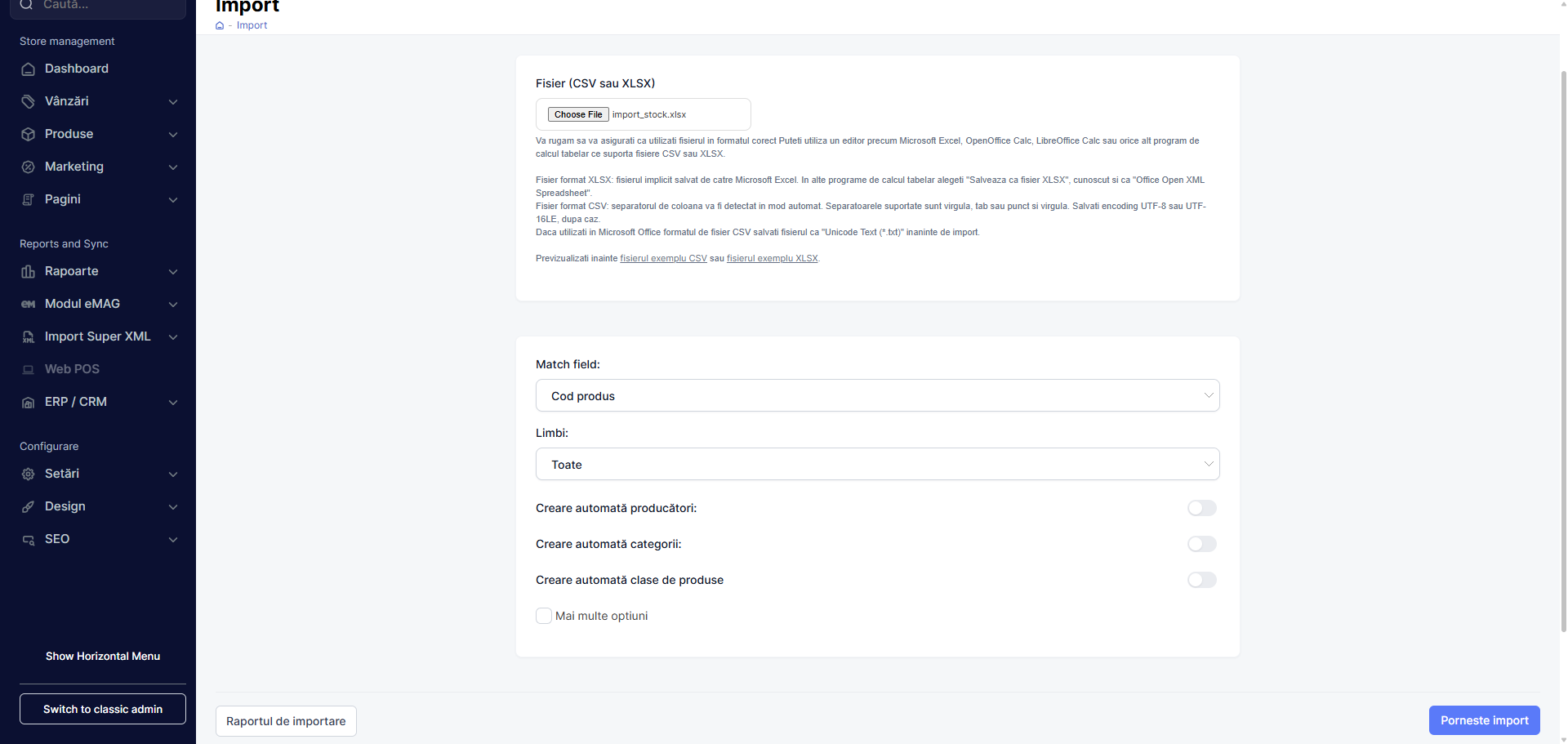Click the Dashboard home icon in sidebar
The image size is (1568, 744).
(x=28, y=69)
